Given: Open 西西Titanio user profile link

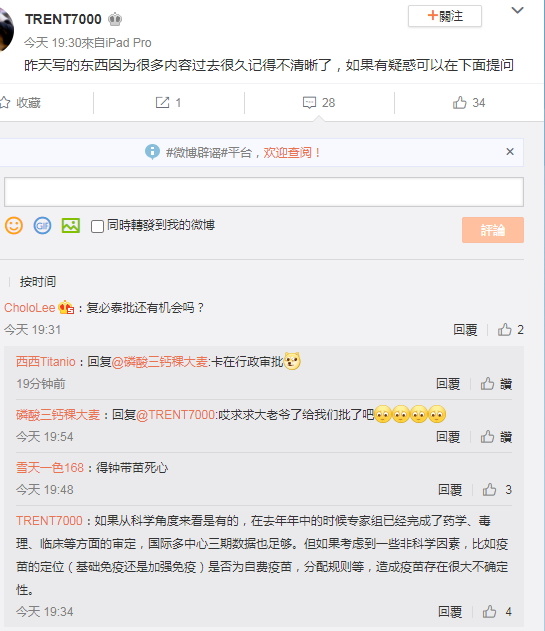Looking at the screenshot, I should pyautogui.click(x=45, y=361).
